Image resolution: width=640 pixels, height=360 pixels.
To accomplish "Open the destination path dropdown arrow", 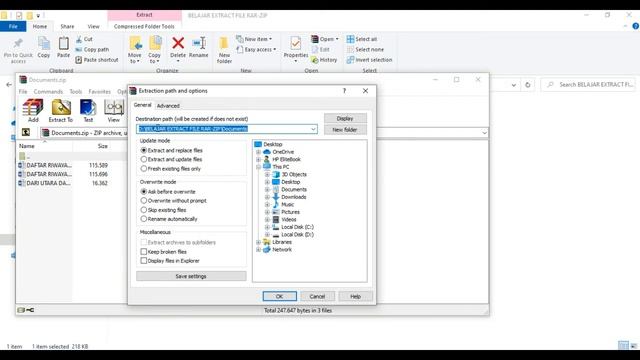I will 313,129.
